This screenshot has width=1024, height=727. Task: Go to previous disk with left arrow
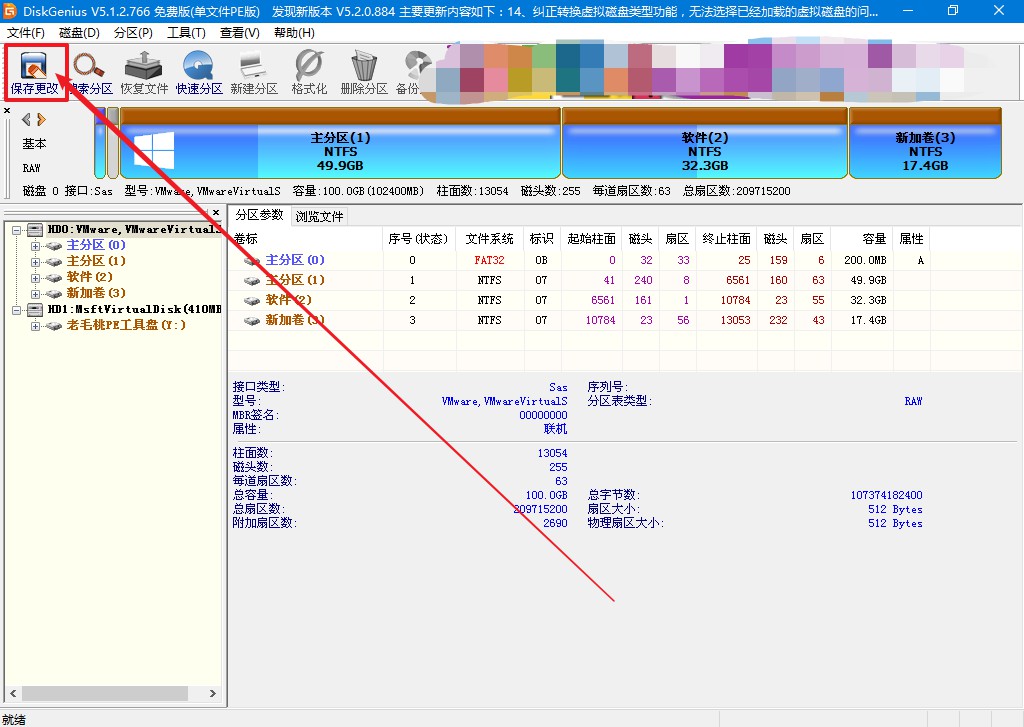point(26,120)
